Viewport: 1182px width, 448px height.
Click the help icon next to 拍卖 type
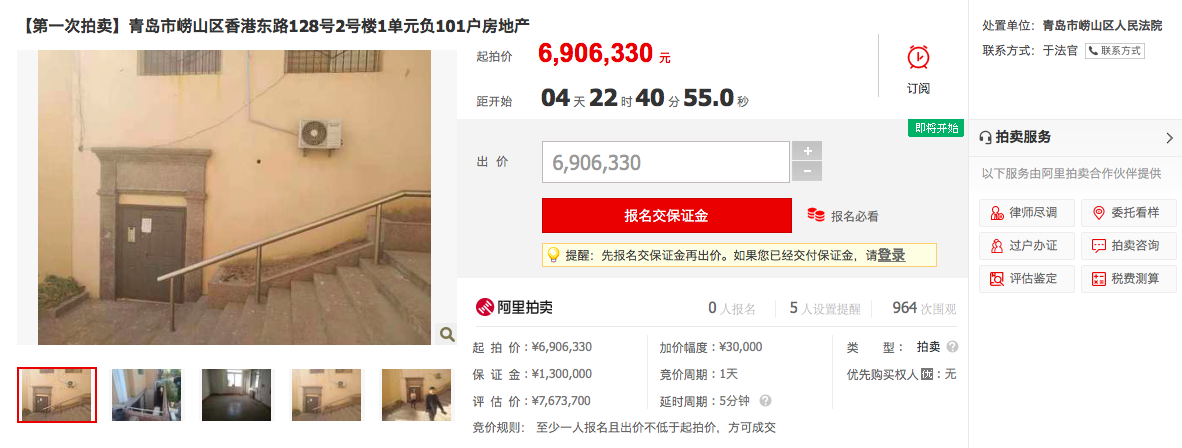[952, 348]
